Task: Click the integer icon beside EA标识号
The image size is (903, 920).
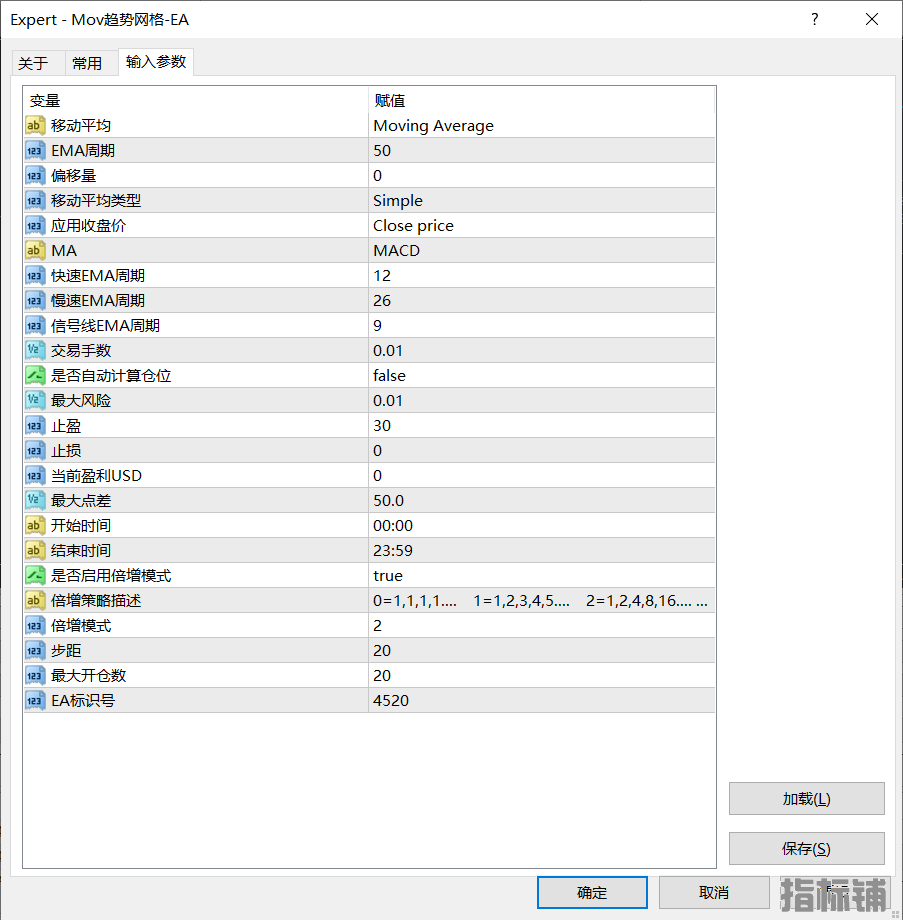Action: point(35,701)
